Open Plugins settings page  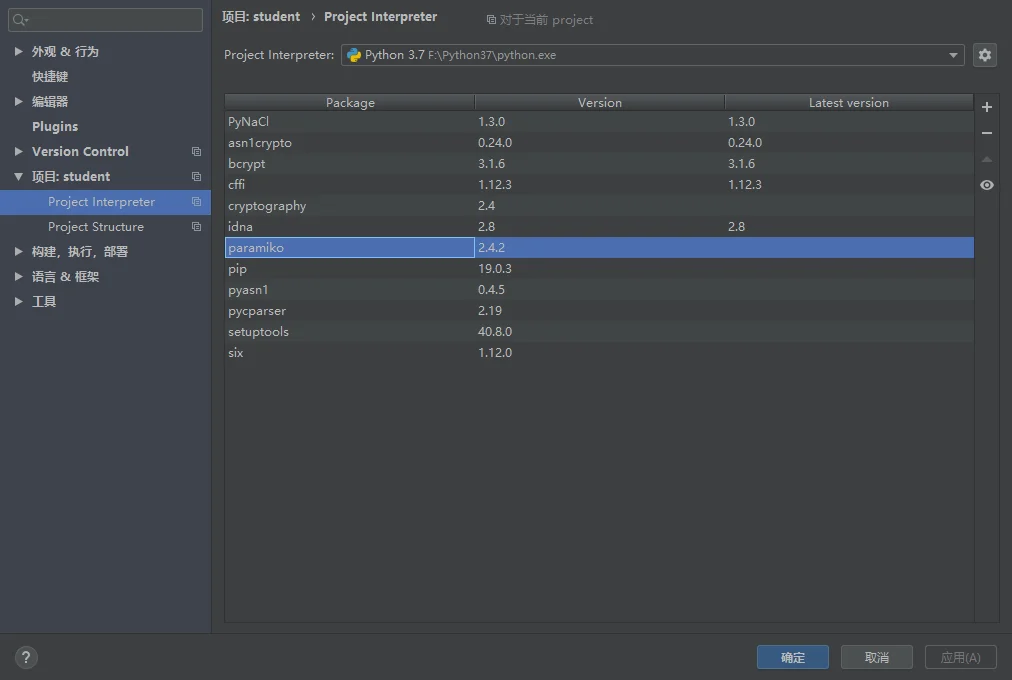click(x=55, y=127)
